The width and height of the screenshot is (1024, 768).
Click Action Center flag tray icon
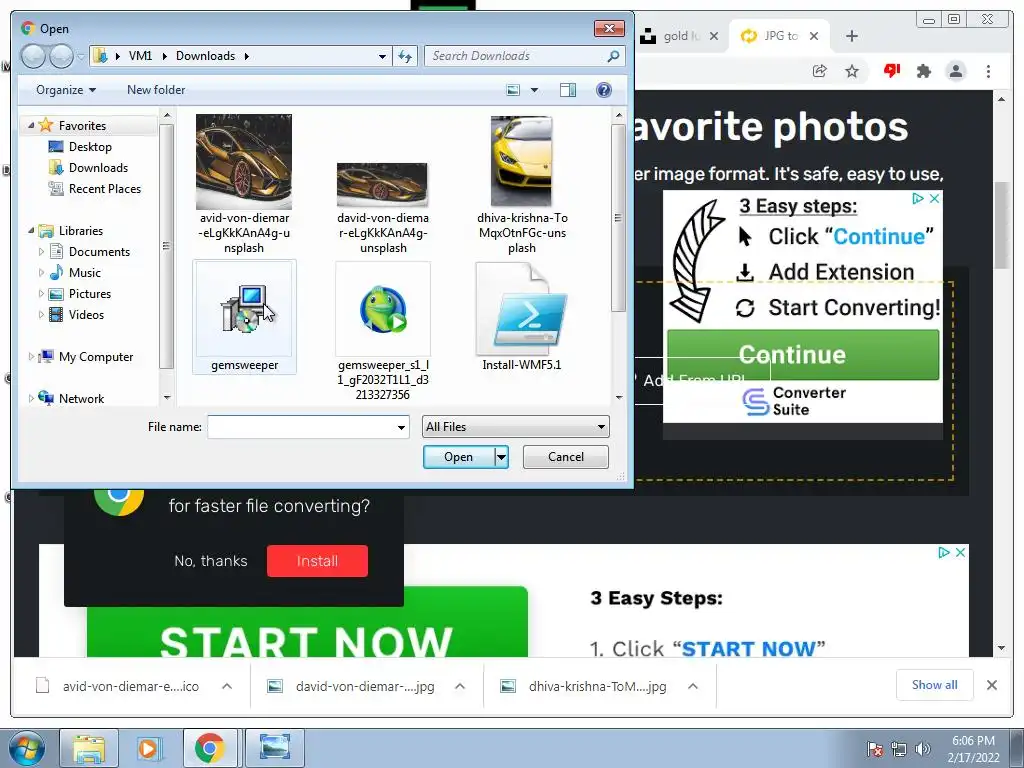click(874, 748)
